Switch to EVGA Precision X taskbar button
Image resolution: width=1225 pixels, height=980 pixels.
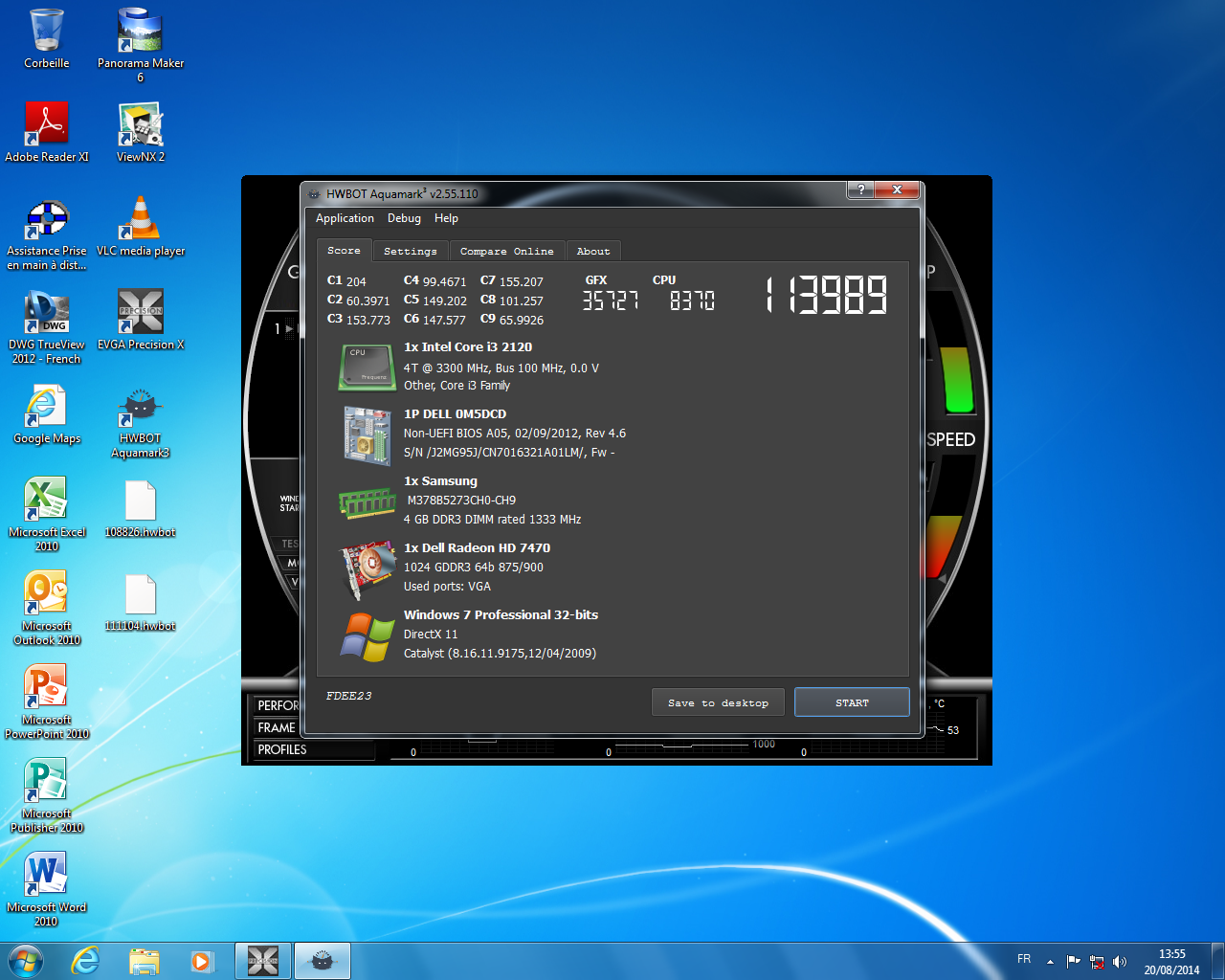click(263, 961)
